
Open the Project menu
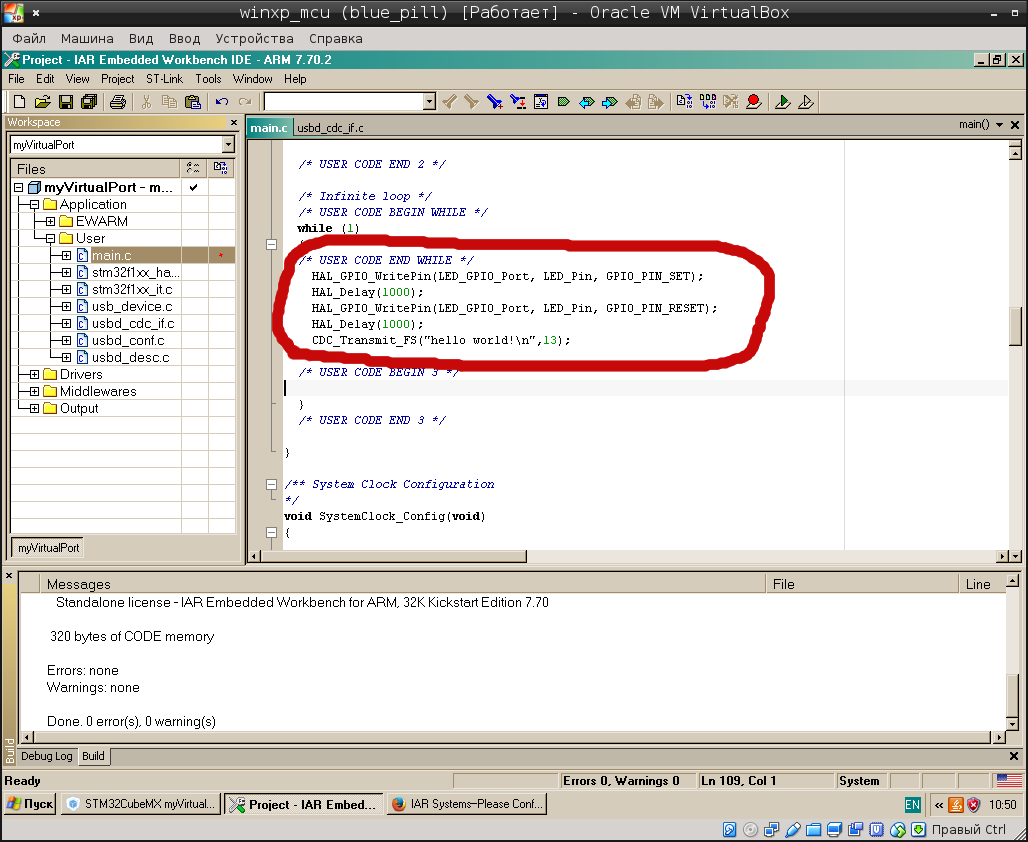tap(117, 79)
